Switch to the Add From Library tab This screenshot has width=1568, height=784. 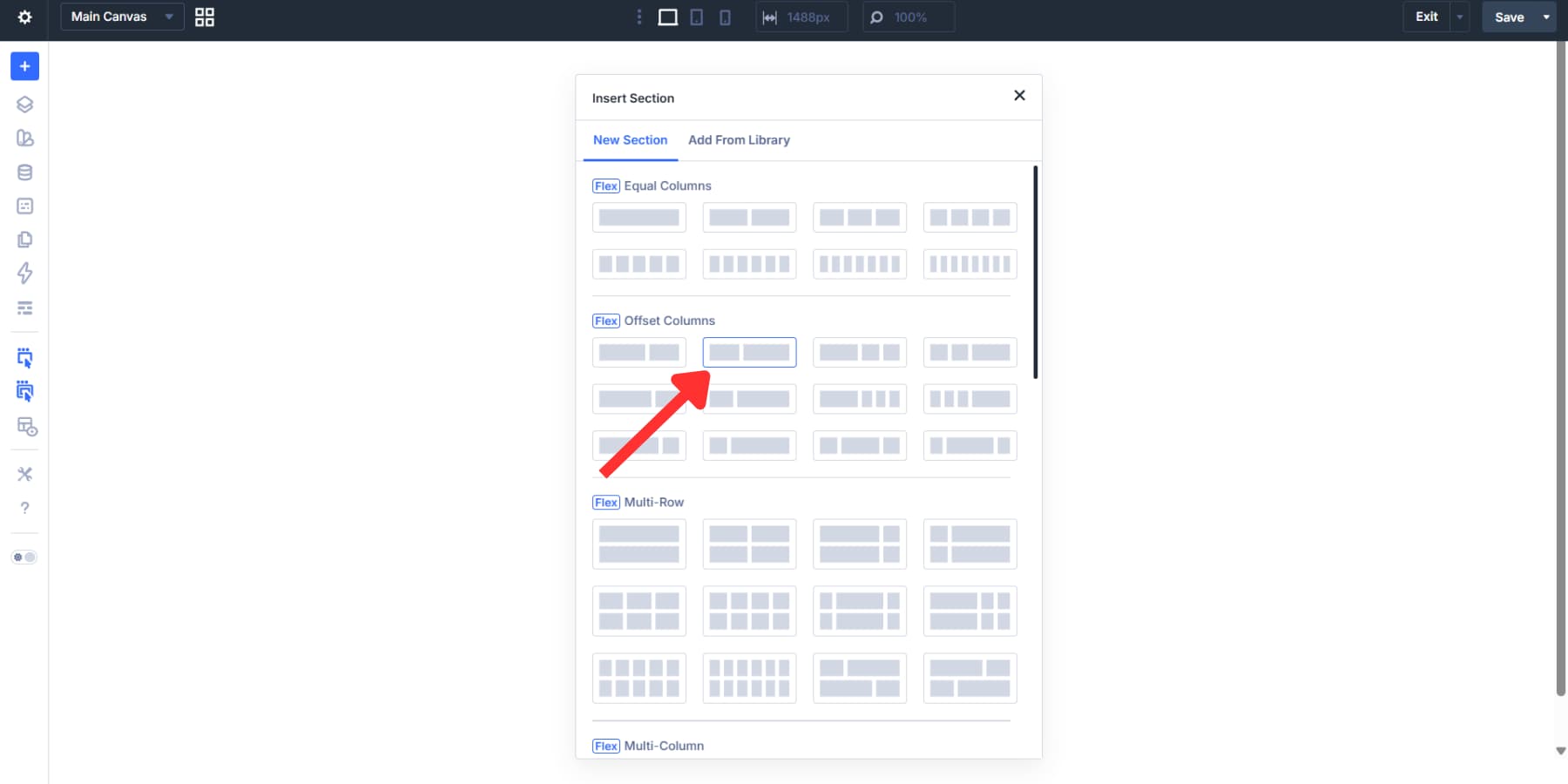[739, 140]
